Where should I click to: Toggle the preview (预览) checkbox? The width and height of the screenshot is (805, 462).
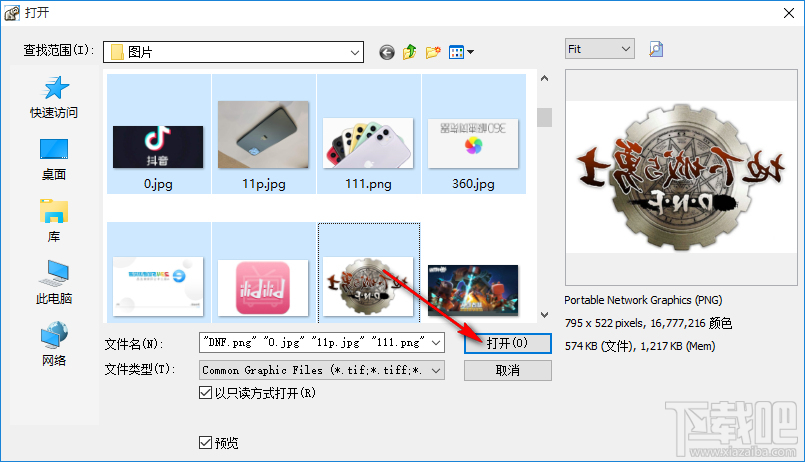(205, 442)
